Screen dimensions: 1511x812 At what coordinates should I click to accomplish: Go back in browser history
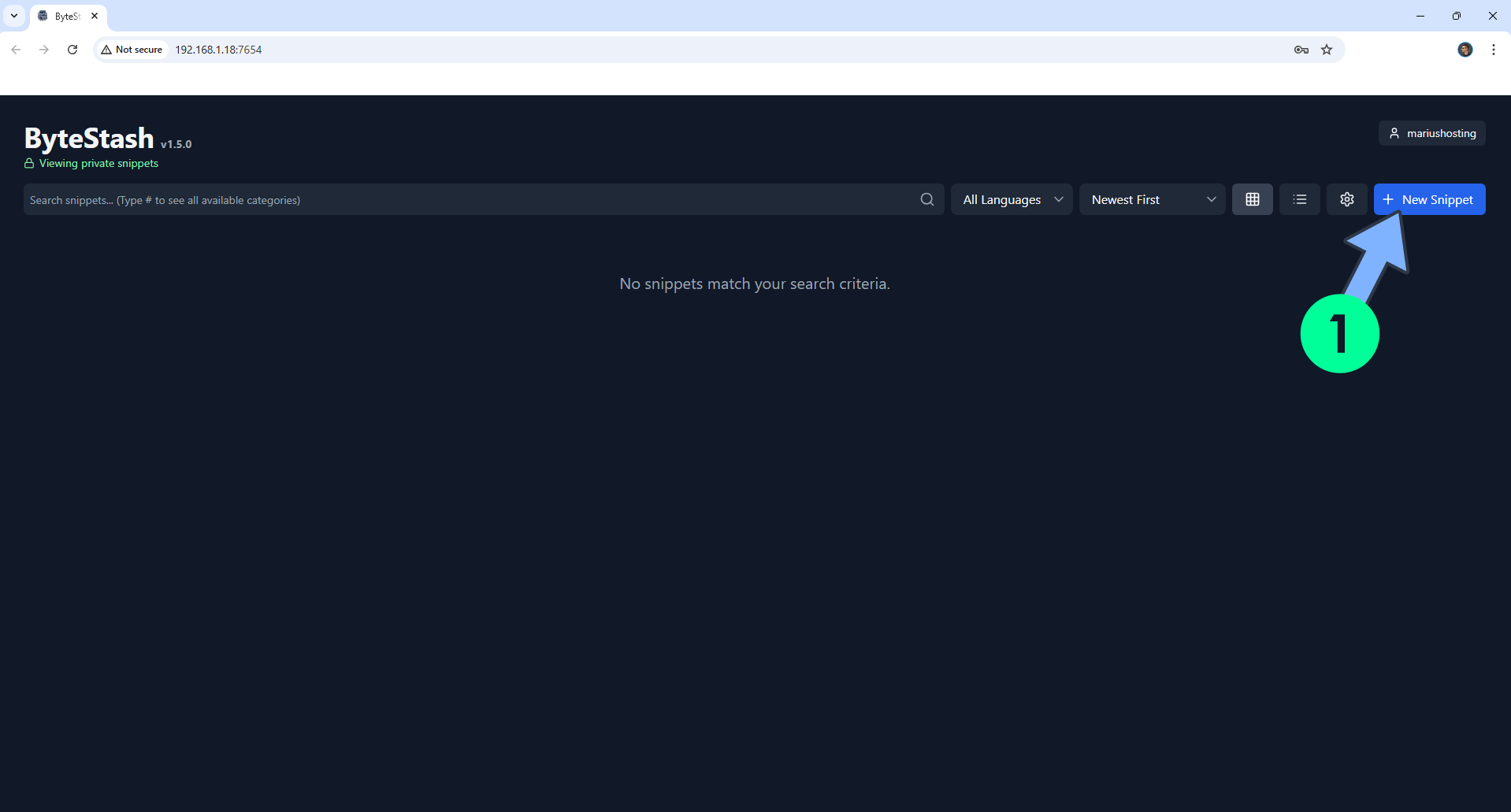point(16,50)
